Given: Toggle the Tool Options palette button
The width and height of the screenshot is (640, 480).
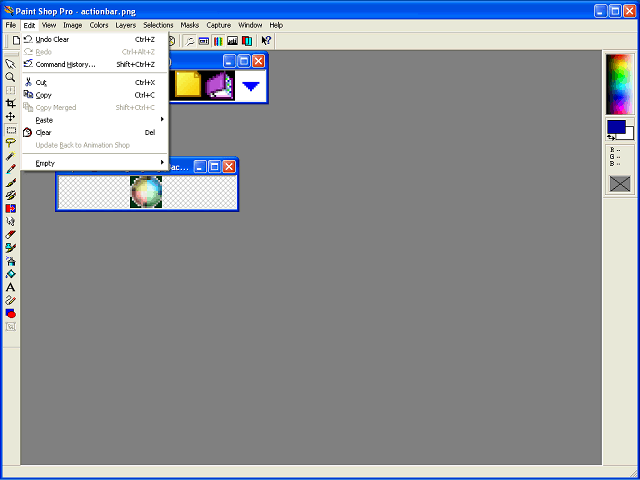Looking at the screenshot, I should tap(189, 41).
